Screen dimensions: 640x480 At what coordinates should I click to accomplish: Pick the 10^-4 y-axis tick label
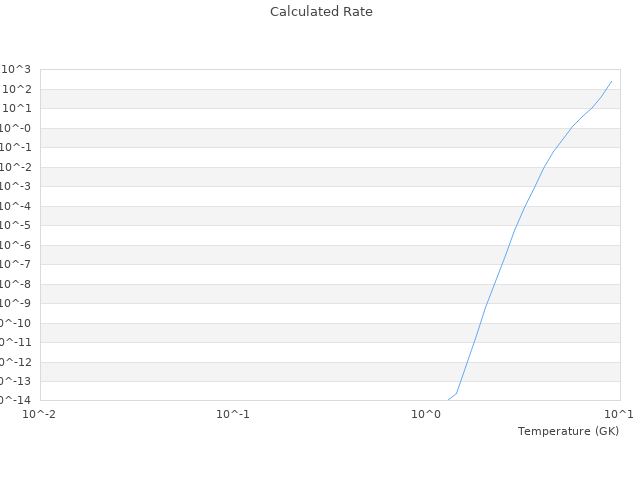pyautogui.click(x=16, y=206)
